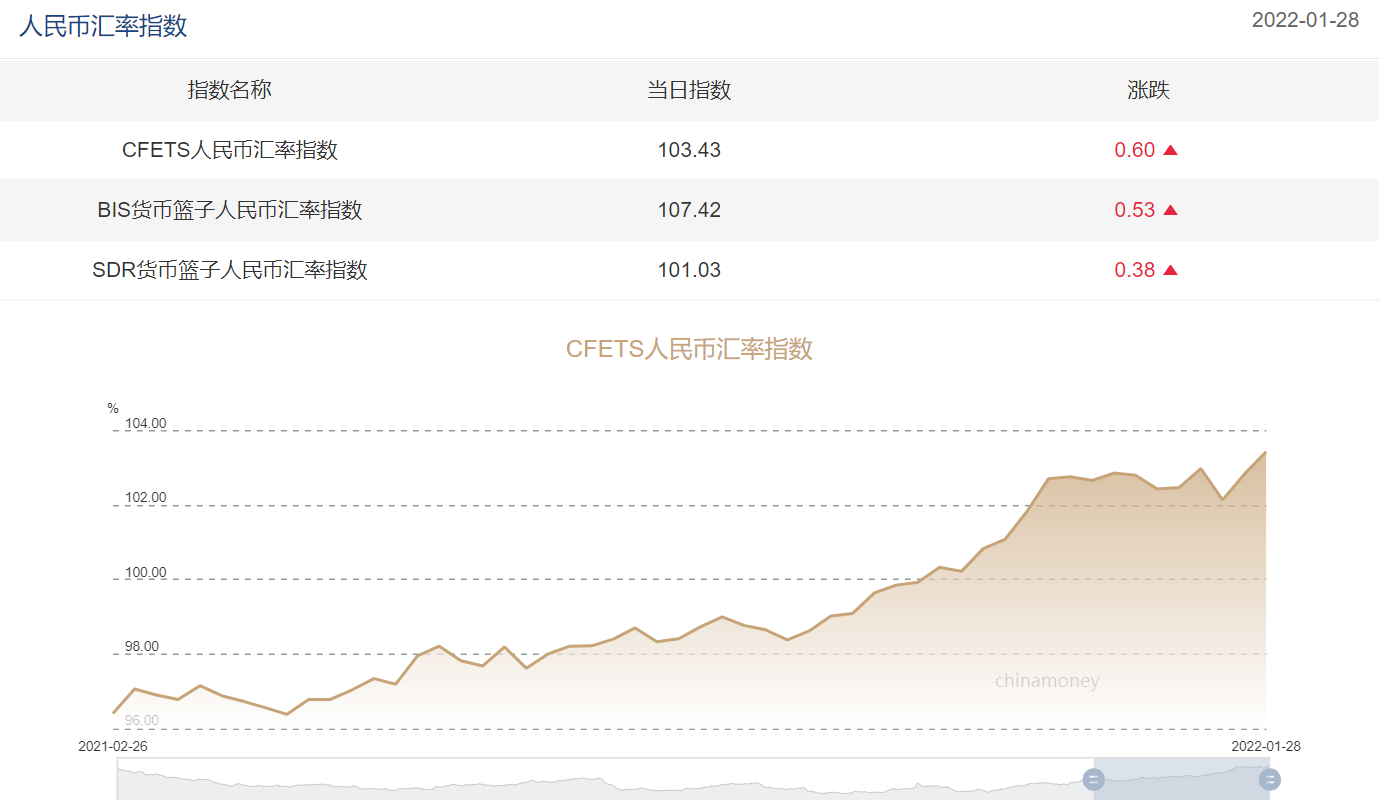This screenshot has width=1379, height=800.
Task: Click the red up arrow beside 0.53
Action: point(1170,211)
